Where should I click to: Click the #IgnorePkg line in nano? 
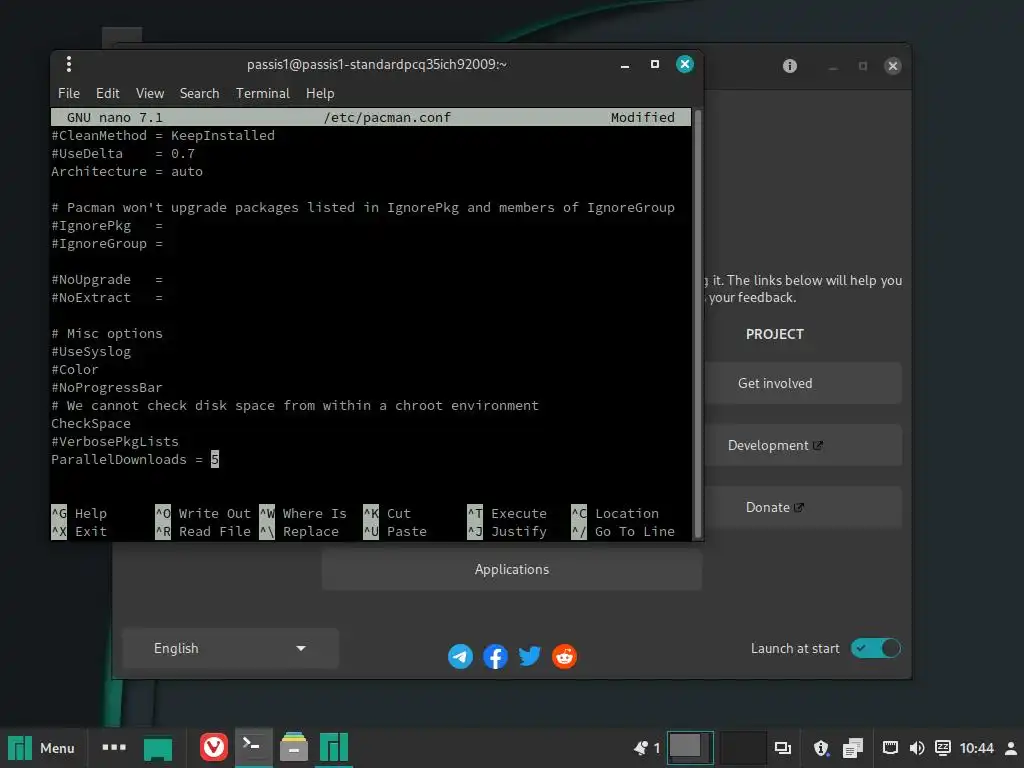pos(107,226)
